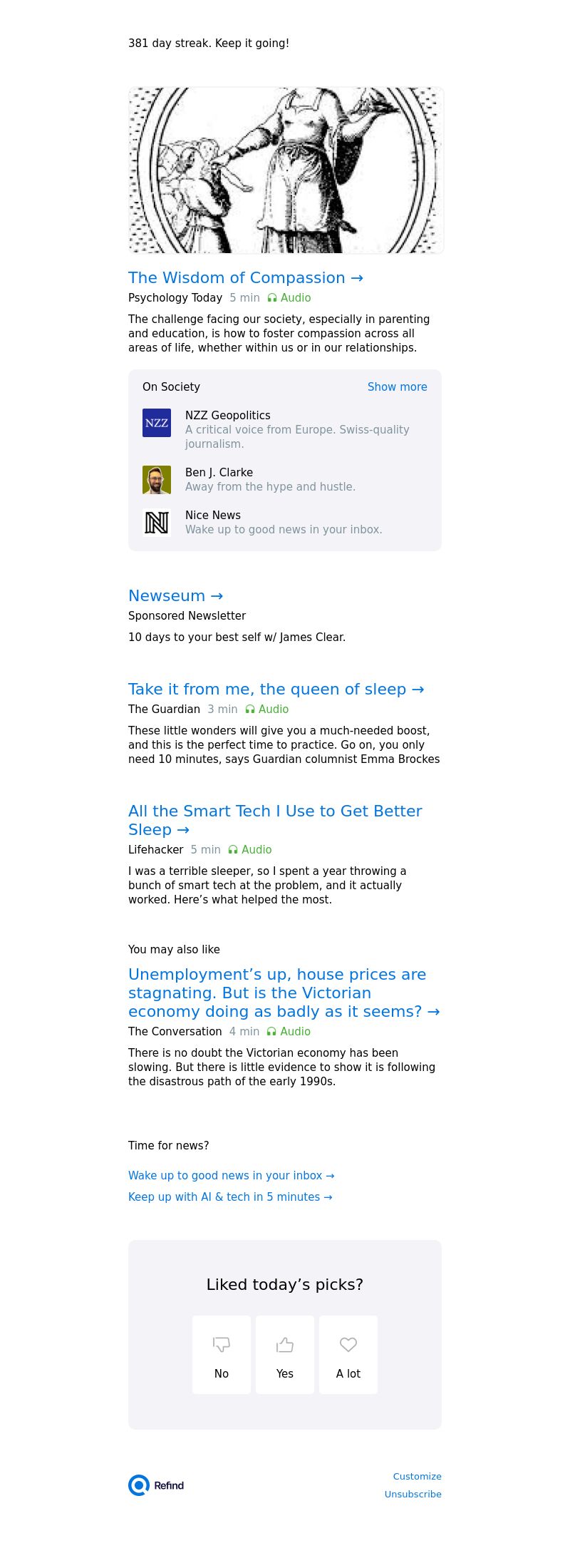Open Take it from me, queen of sleep
The height and width of the screenshot is (1568, 570).
[276, 690]
